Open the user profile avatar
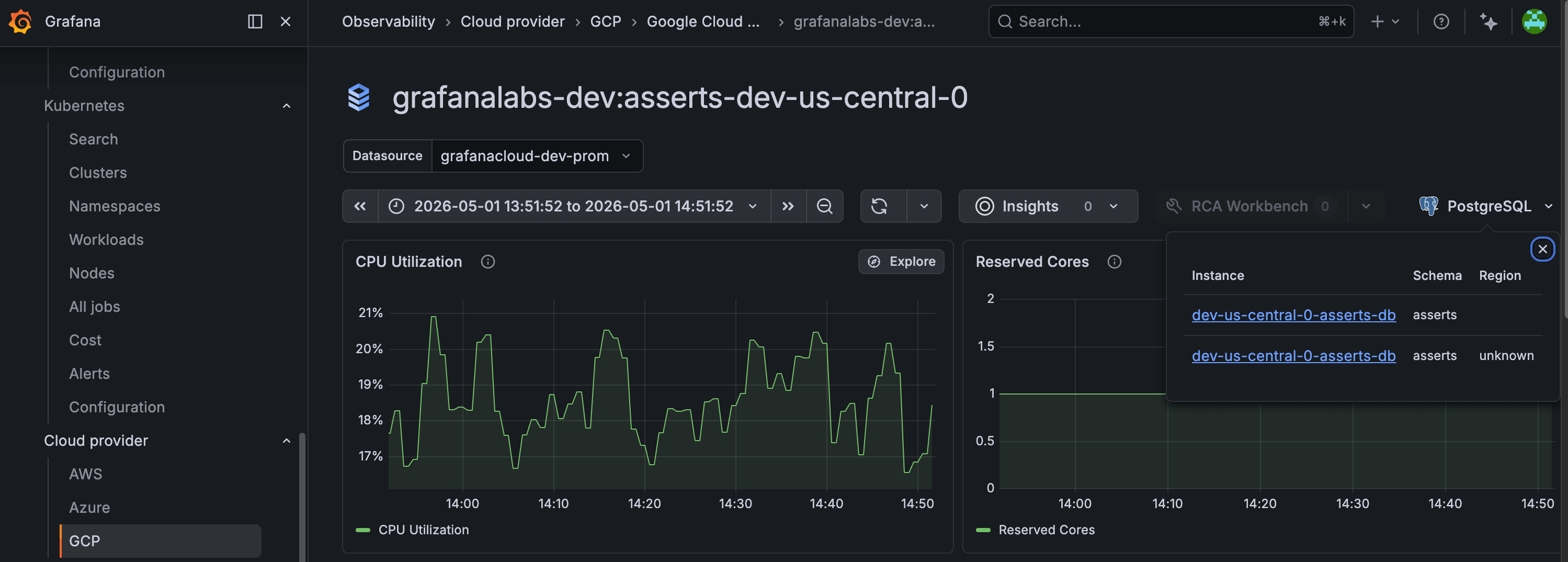Viewport: 1568px width, 562px height. [x=1534, y=21]
